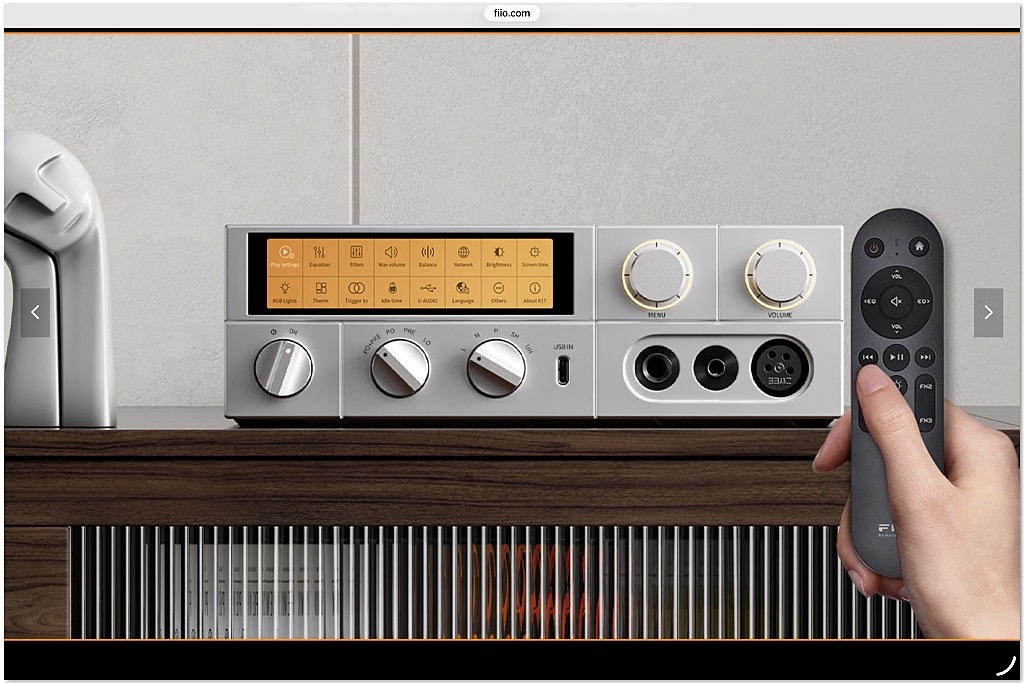
Task: Click the PO+PRE/PO/PRE/LO output selector knob
Action: tap(400, 368)
